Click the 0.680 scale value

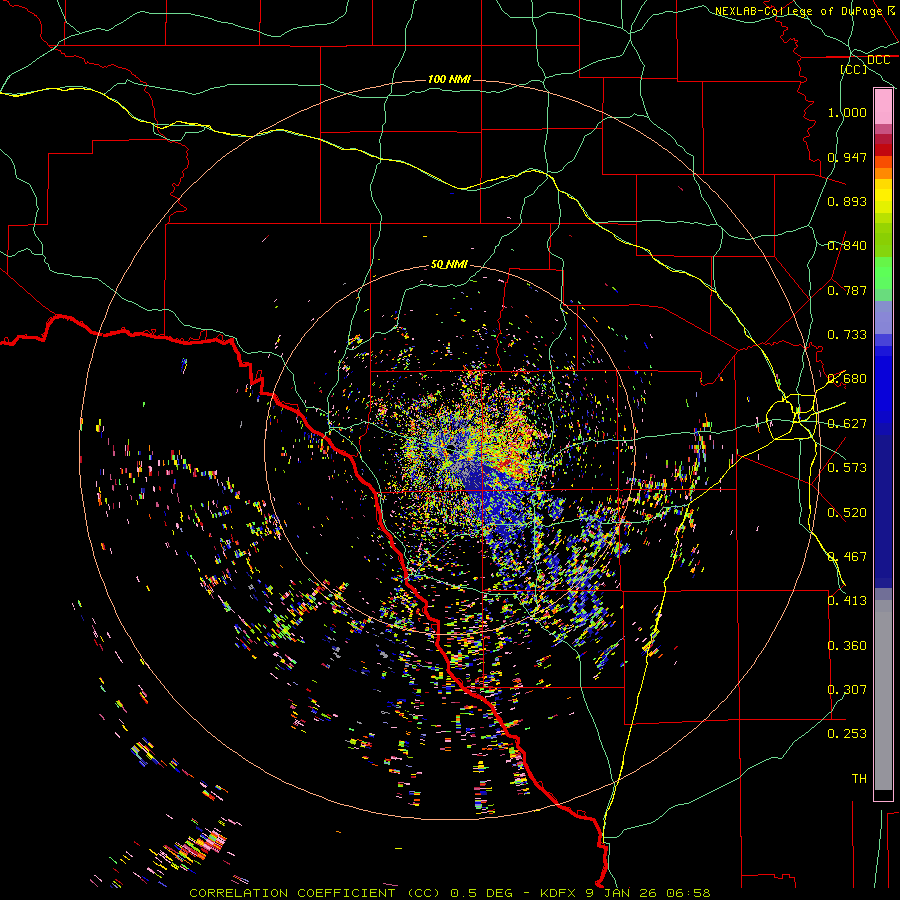[x=847, y=379]
